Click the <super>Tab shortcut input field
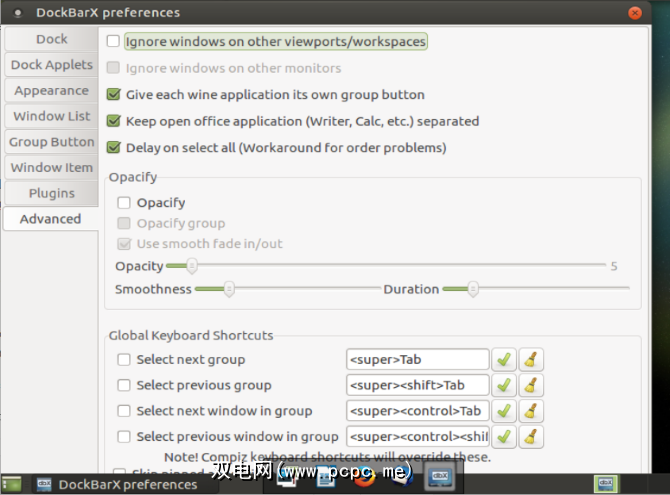Screen dimensions: 670x495 tap(417, 359)
